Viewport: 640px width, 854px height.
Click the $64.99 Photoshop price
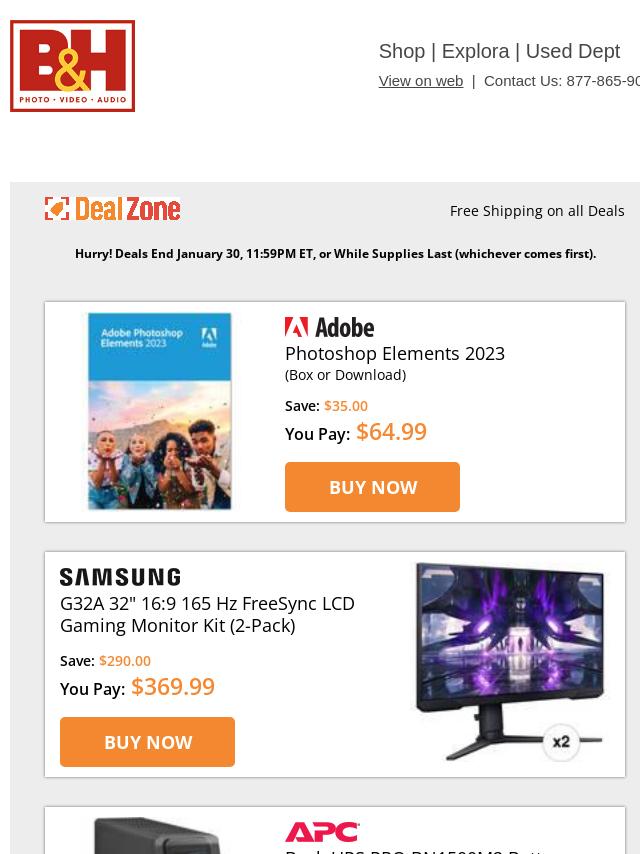tap(392, 432)
